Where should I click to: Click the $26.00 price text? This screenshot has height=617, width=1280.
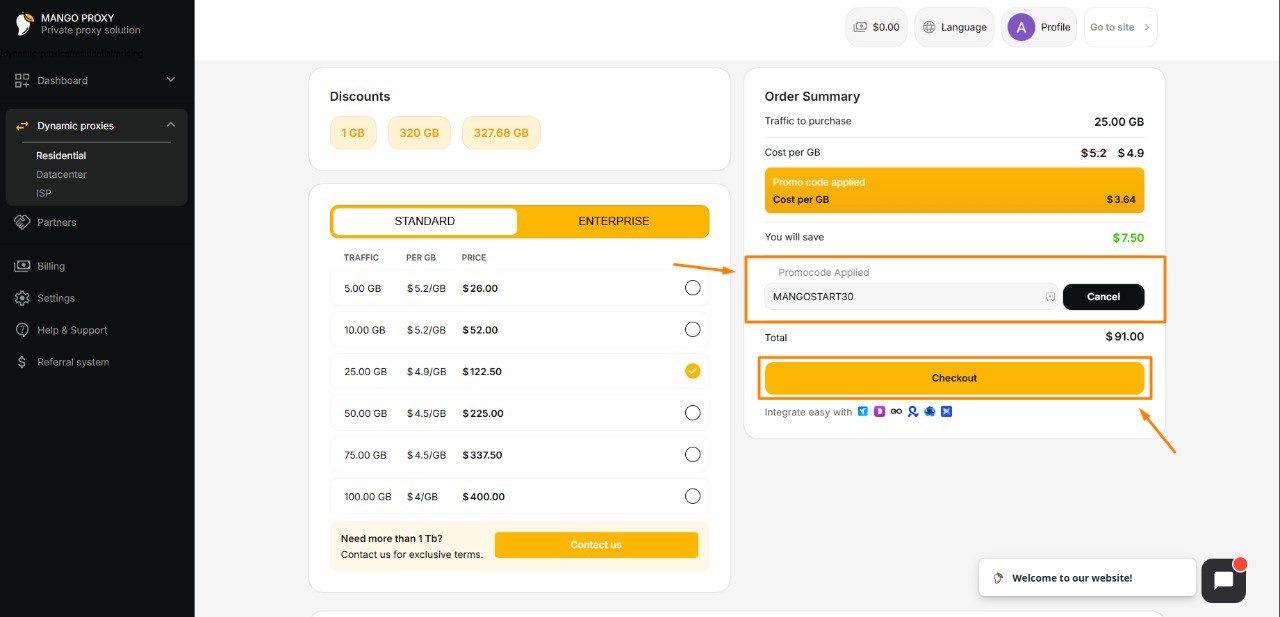480,288
